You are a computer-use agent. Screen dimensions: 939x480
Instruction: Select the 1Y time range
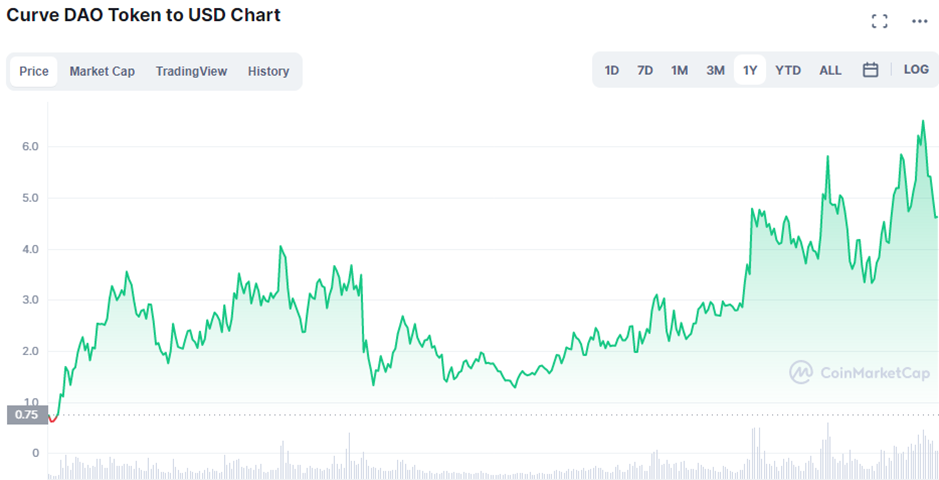(750, 70)
